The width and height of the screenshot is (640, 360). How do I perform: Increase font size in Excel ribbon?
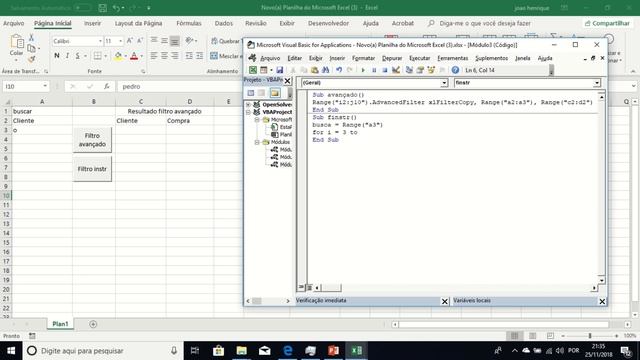click(x=129, y=41)
